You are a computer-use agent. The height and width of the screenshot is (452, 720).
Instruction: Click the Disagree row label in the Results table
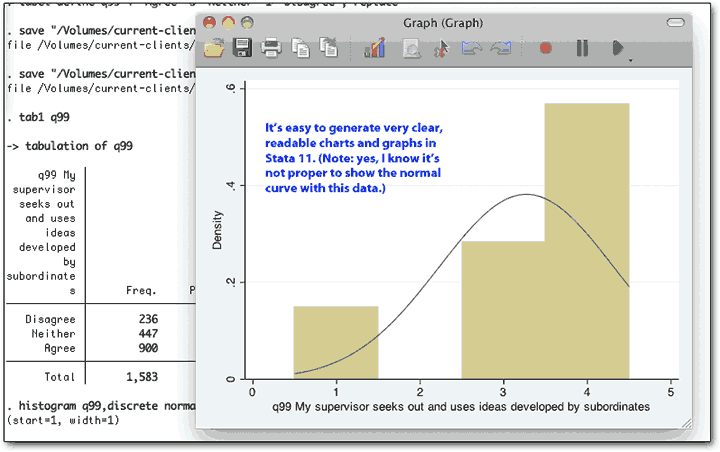coord(50,319)
